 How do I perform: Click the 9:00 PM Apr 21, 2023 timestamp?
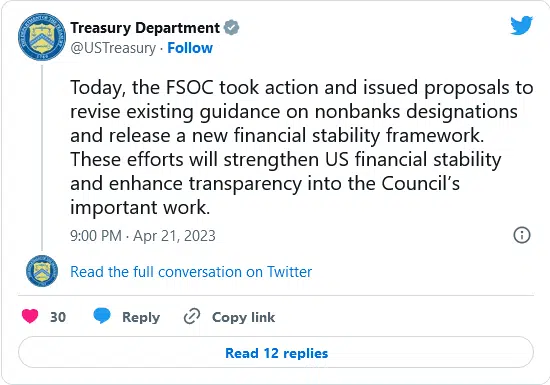143,236
